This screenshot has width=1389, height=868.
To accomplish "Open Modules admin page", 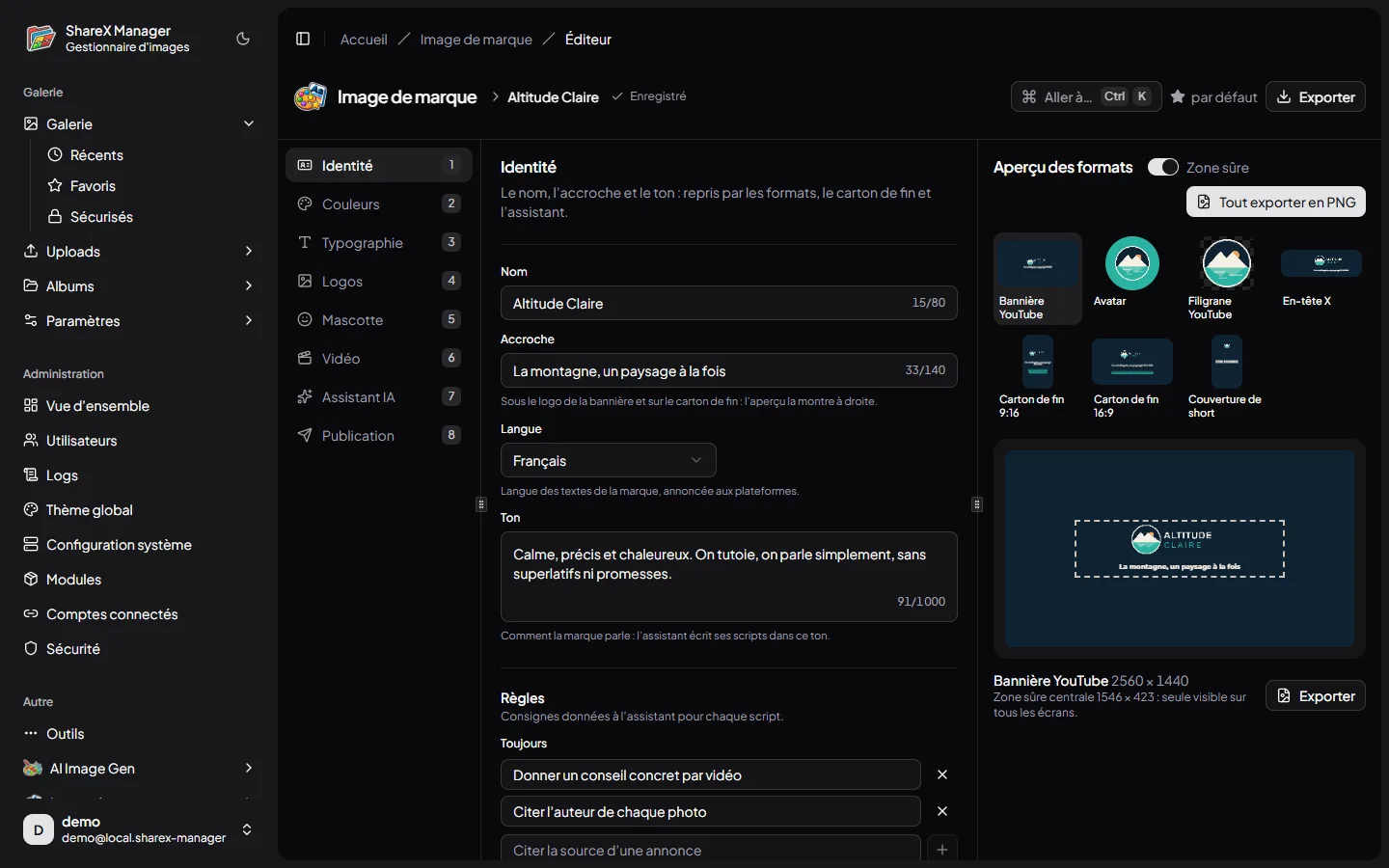I will pos(139,580).
